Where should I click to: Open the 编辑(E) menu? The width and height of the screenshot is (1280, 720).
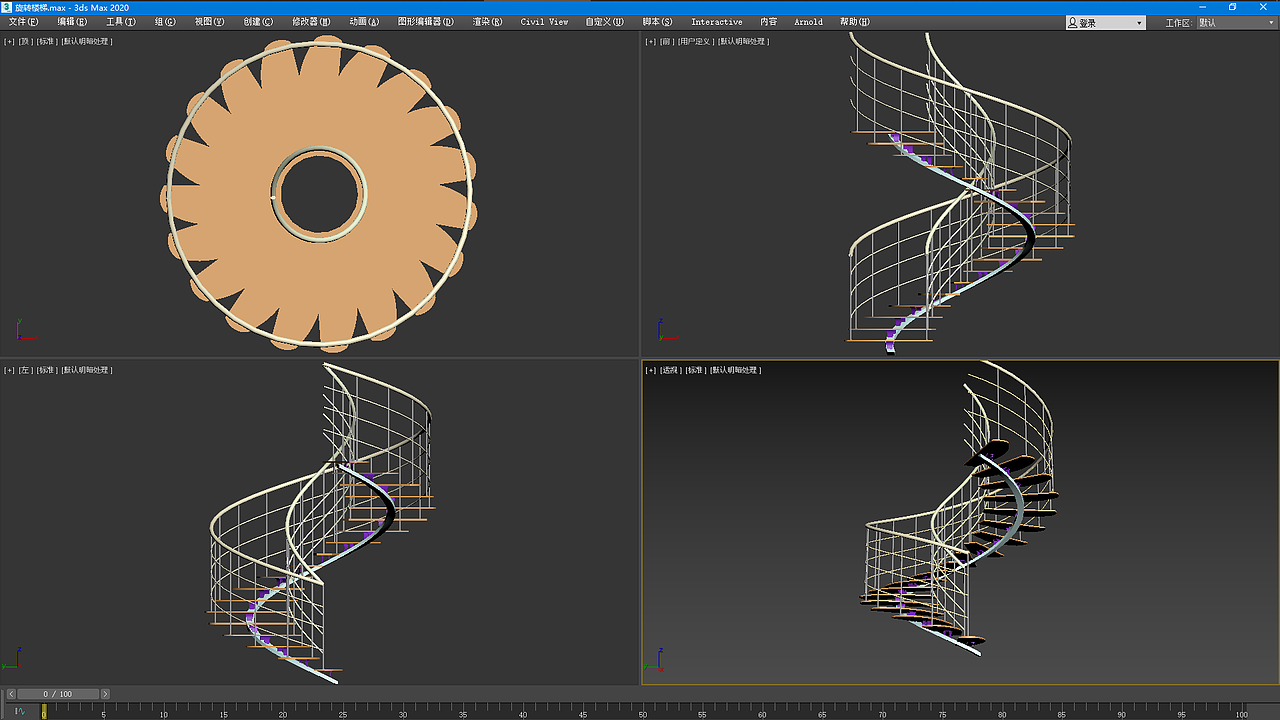coord(72,22)
